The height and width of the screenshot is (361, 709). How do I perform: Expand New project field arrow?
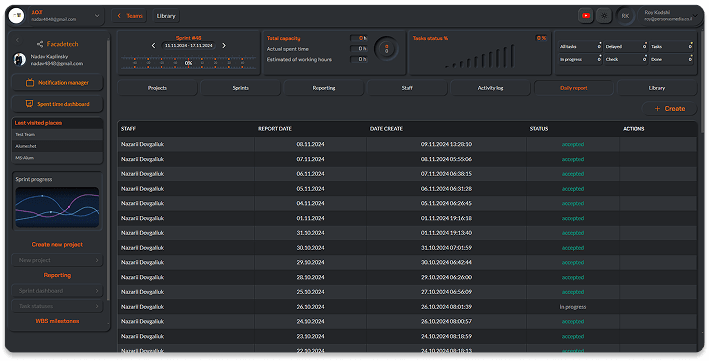click(x=97, y=260)
